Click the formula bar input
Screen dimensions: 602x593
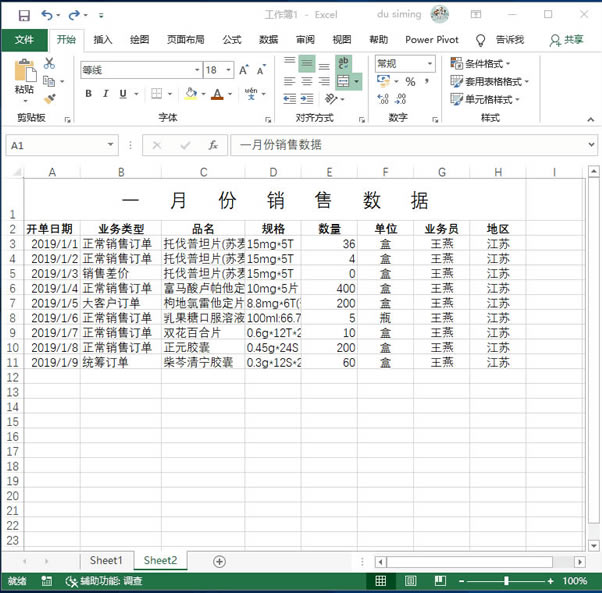(x=407, y=145)
